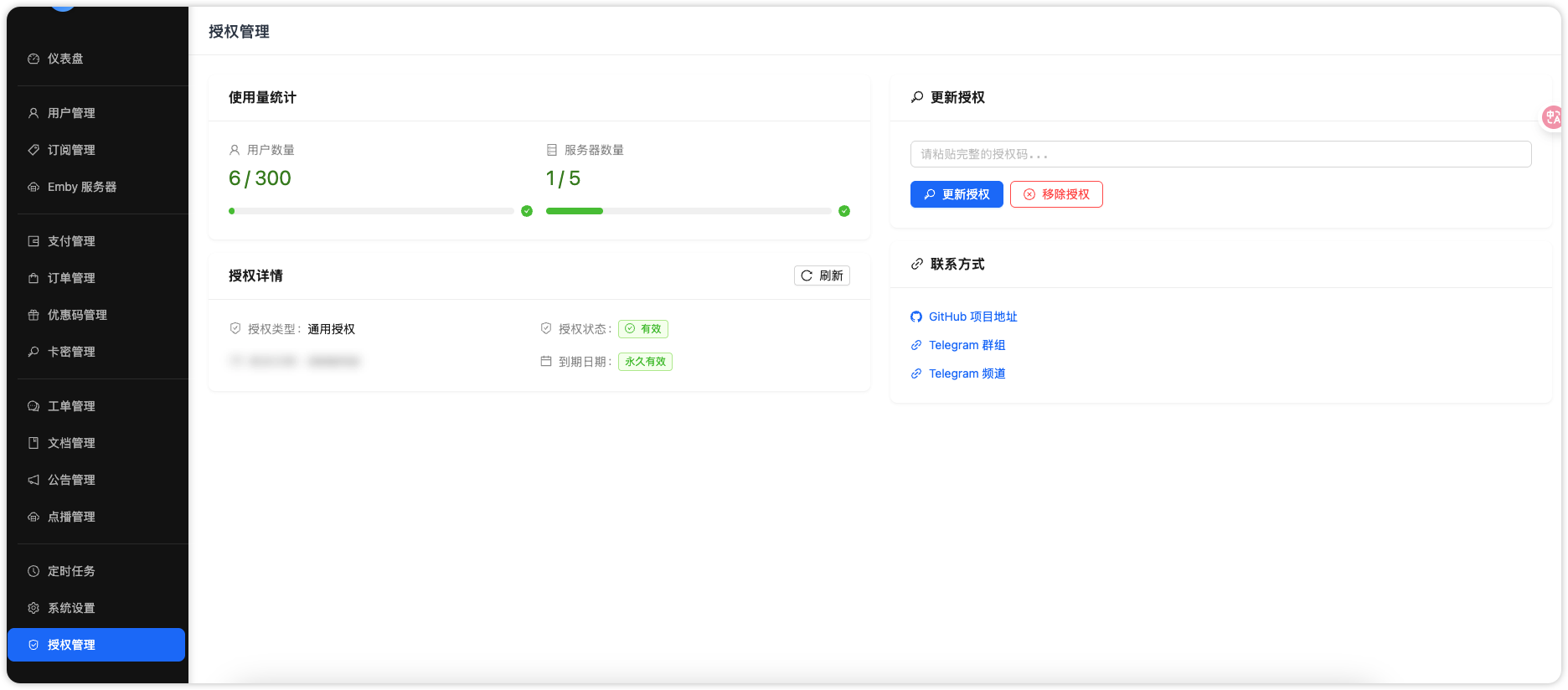The image size is (1568, 690).
Task: Open the Emby 服务器 menu item
Action: coord(82,187)
